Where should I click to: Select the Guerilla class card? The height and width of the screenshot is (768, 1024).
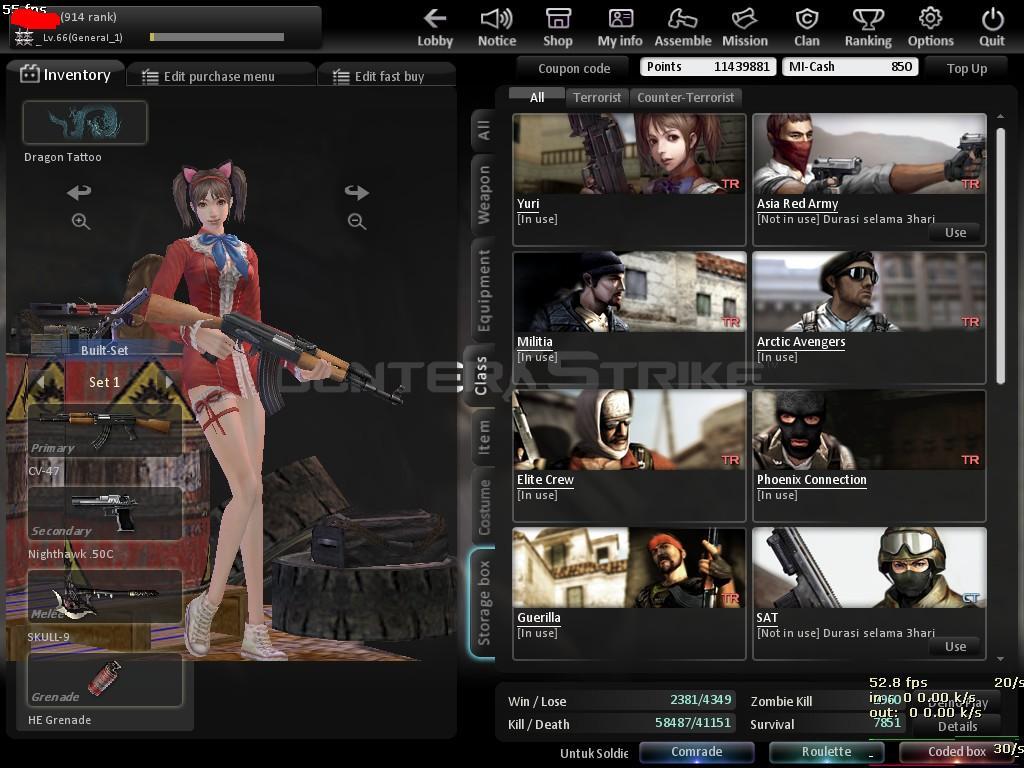[x=630, y=594]
